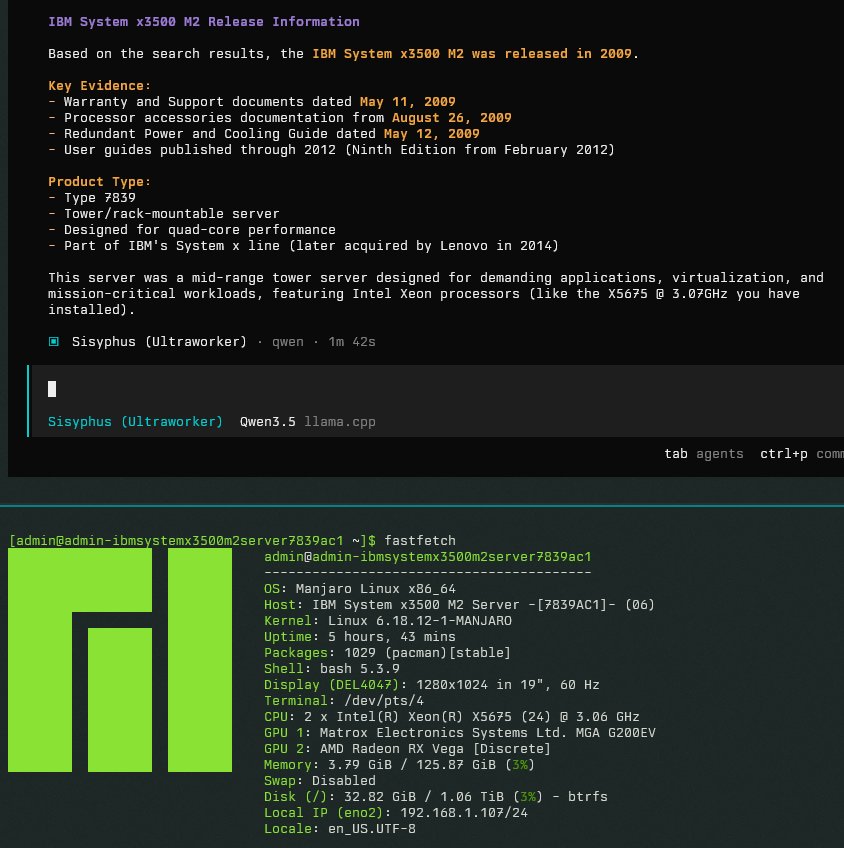Screen dimensions: 844x848
Task: Click the Display (DEL4047) line
Action: pos(431,685)
